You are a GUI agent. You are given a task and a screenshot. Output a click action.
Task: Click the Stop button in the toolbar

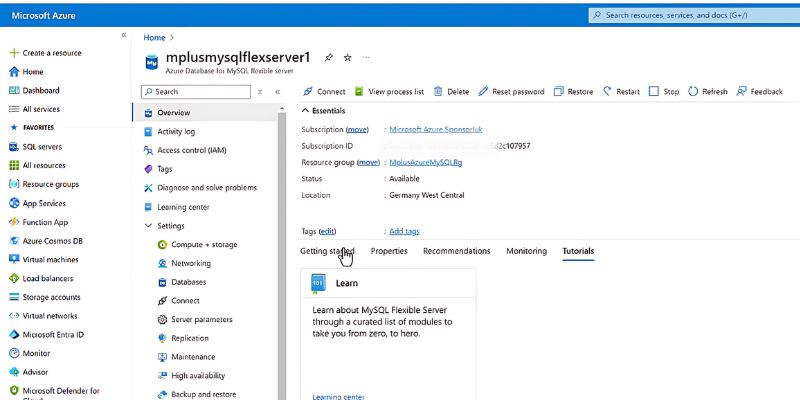[664, 92]
